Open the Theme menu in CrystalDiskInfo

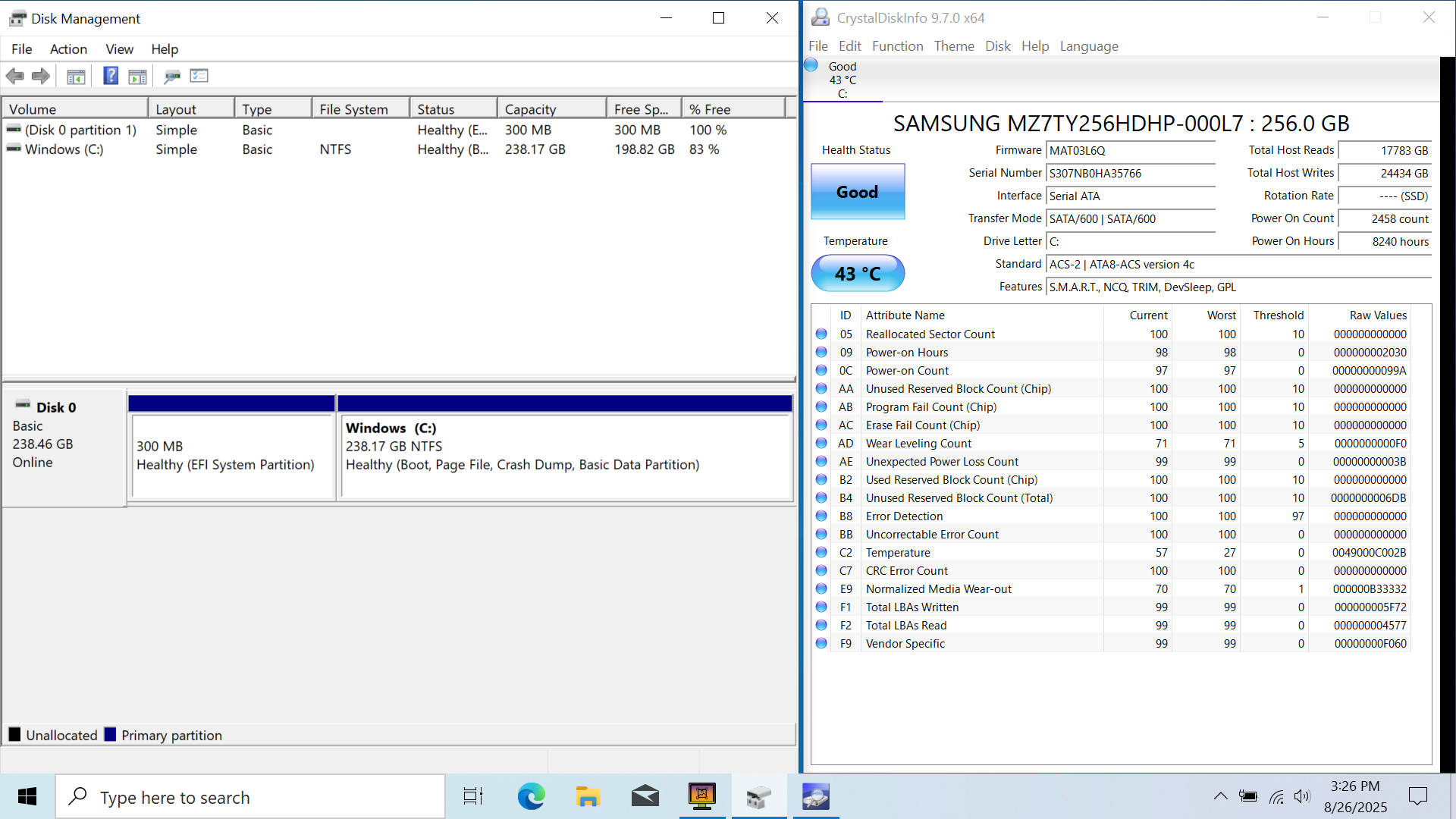[x=954, y=46]
